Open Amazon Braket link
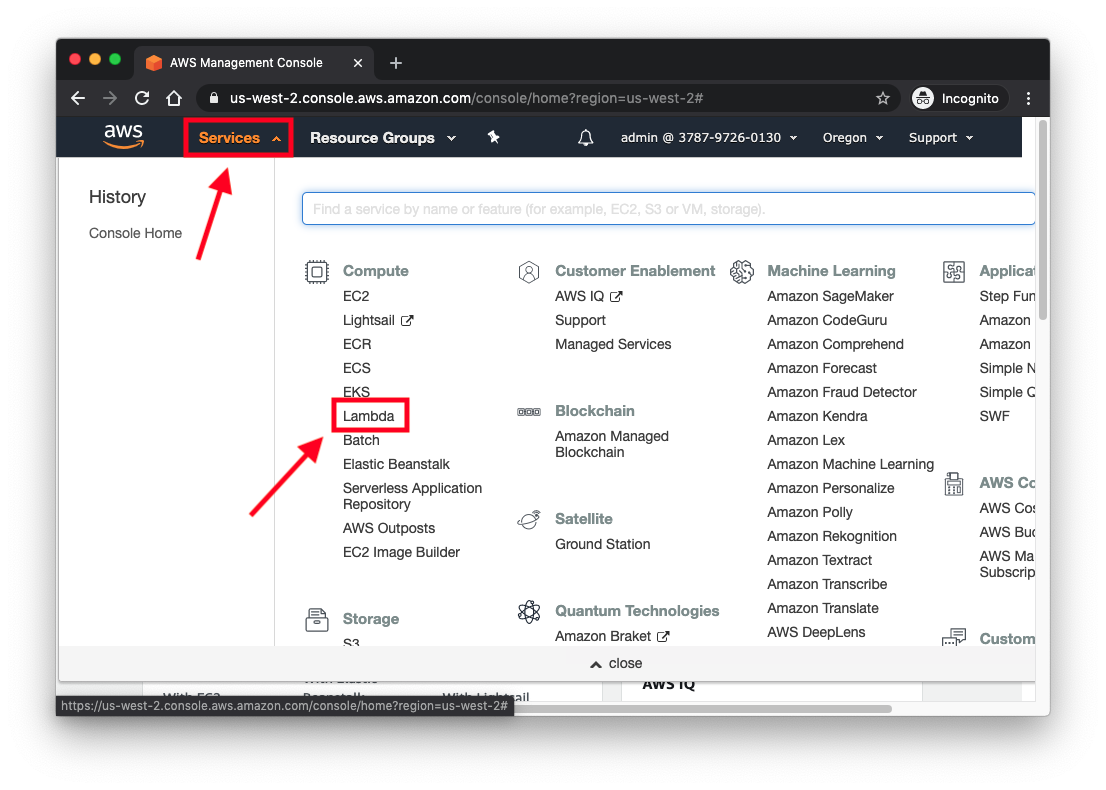Screen dimensions: 1106x790 [x=612, y=636]
